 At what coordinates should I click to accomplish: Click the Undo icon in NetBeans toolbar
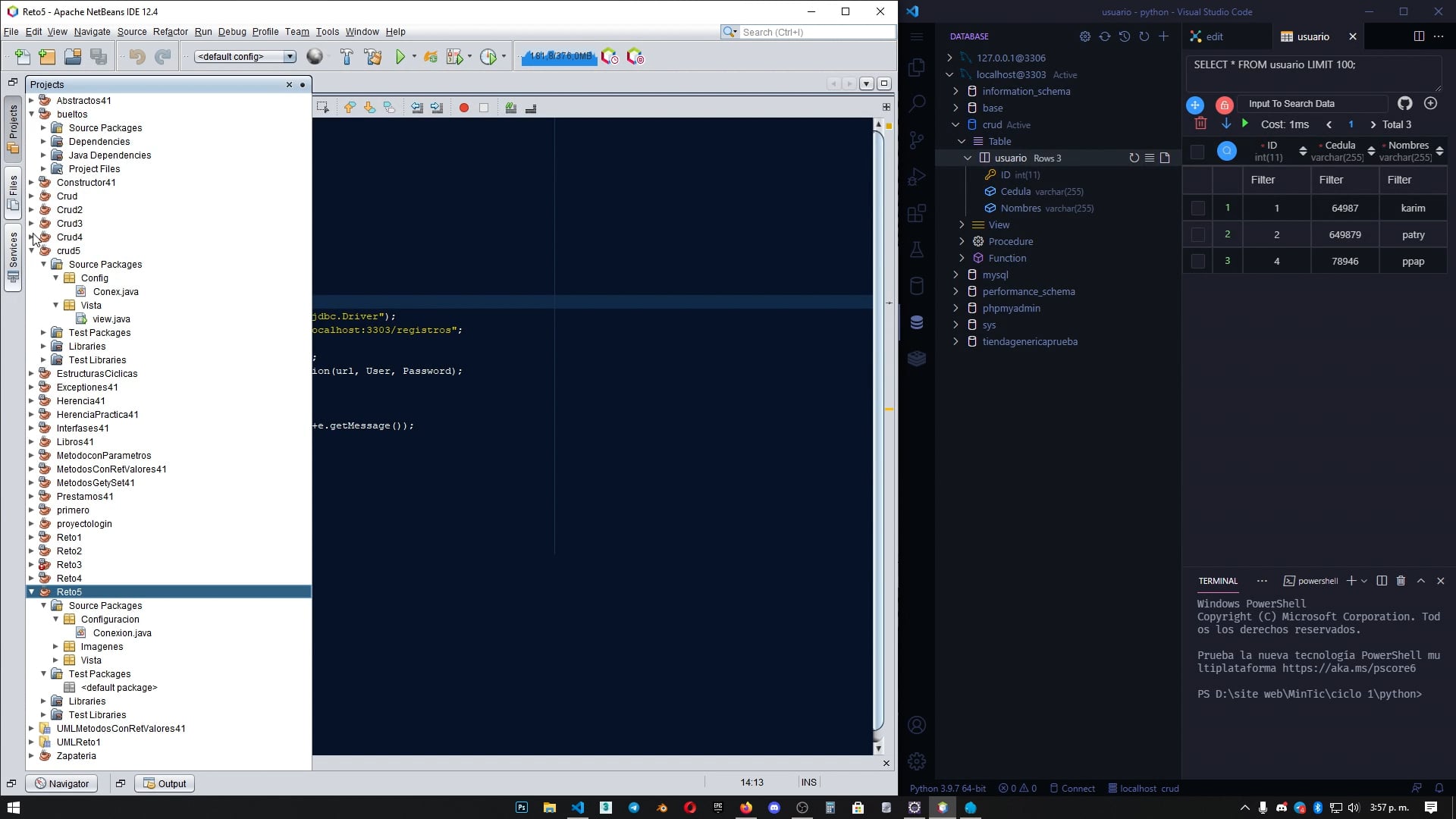136,56
